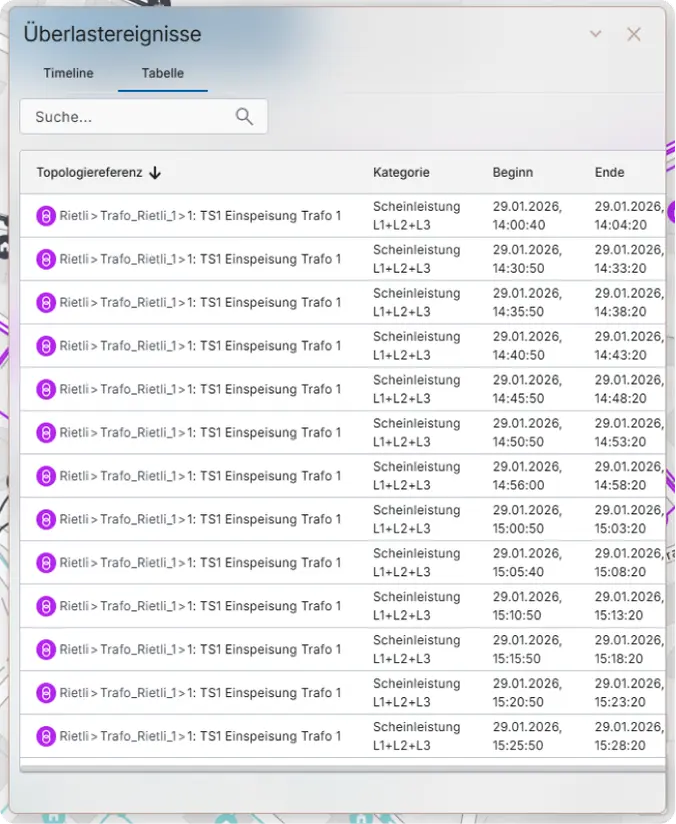
Task: Click transformer icon in 14:00:40 row
Action: point(46,215)
